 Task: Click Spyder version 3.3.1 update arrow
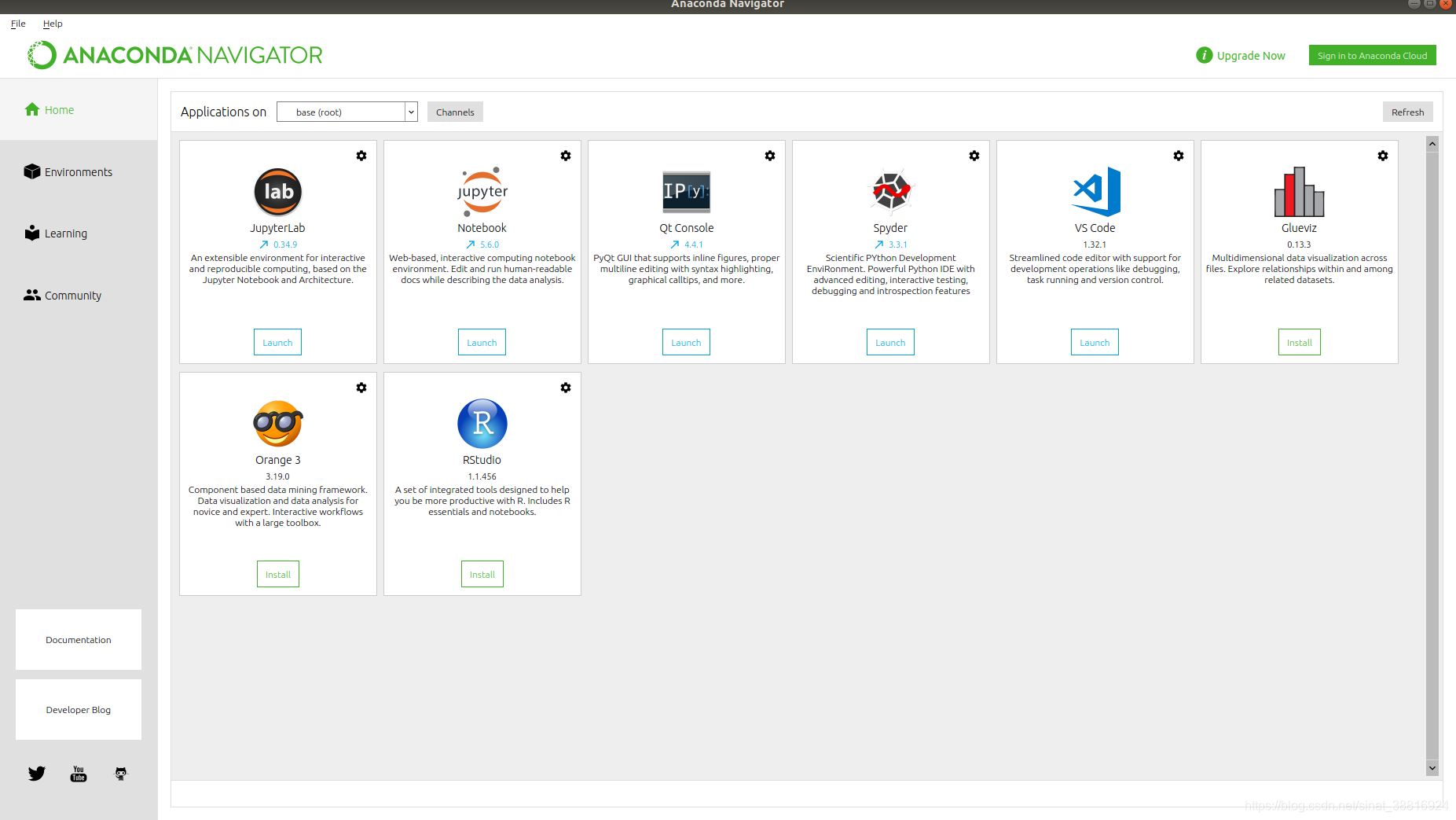879,245
